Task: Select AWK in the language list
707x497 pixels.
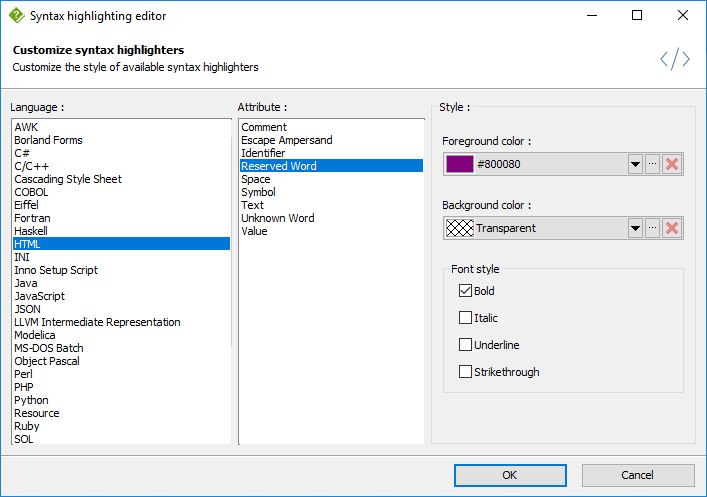Action: click(x=122, y=127)
